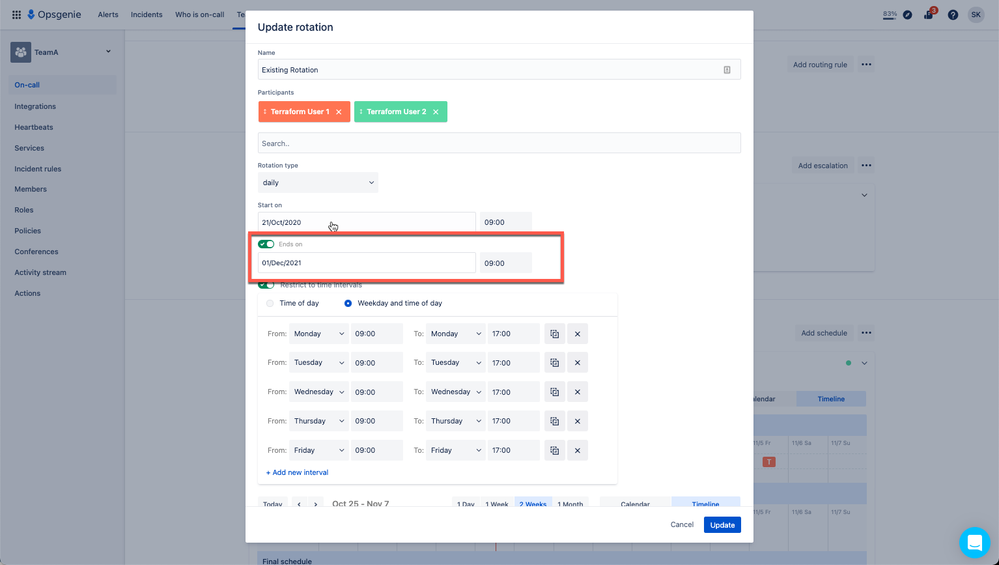This screenshot has width=999, height=565.
Task: Open the chat support bubble
Action: coord(974,543)
